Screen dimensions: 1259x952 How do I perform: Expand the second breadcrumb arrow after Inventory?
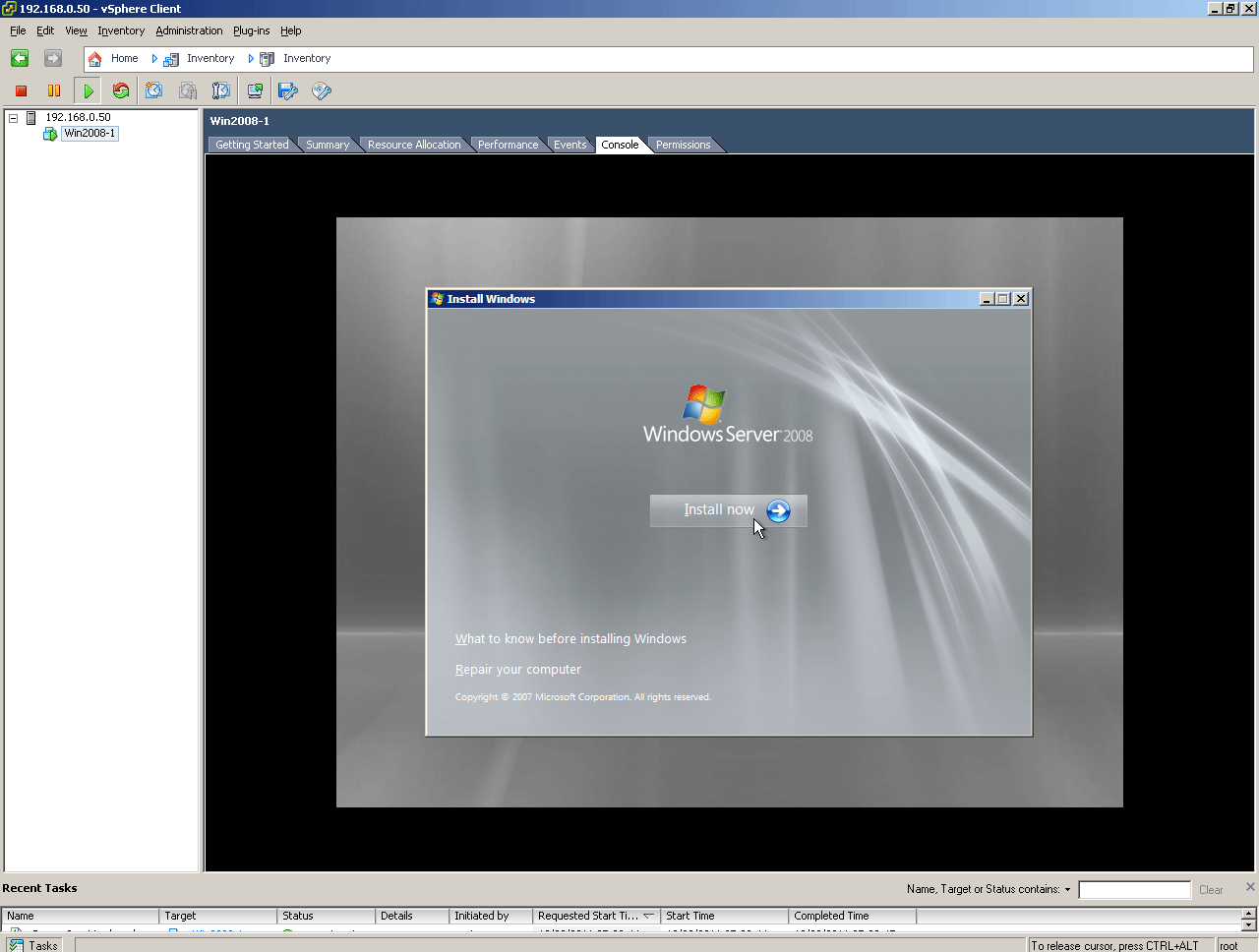pyautogui.click(x=251, y=59)
